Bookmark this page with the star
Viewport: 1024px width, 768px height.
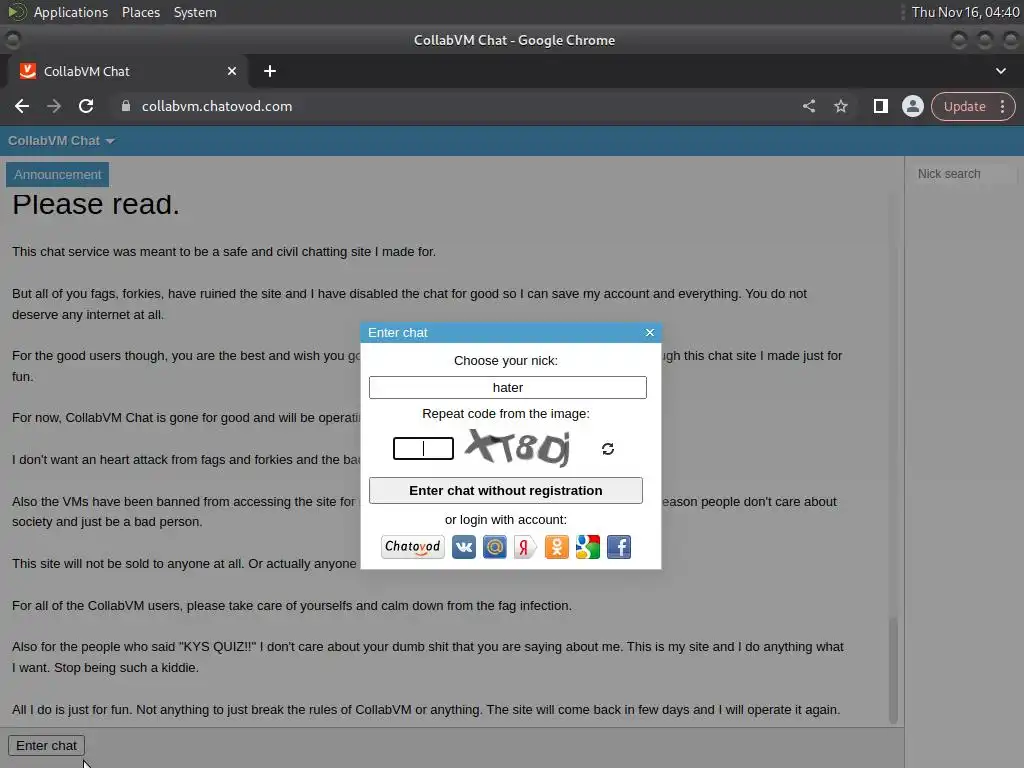[x=840, y=106]
